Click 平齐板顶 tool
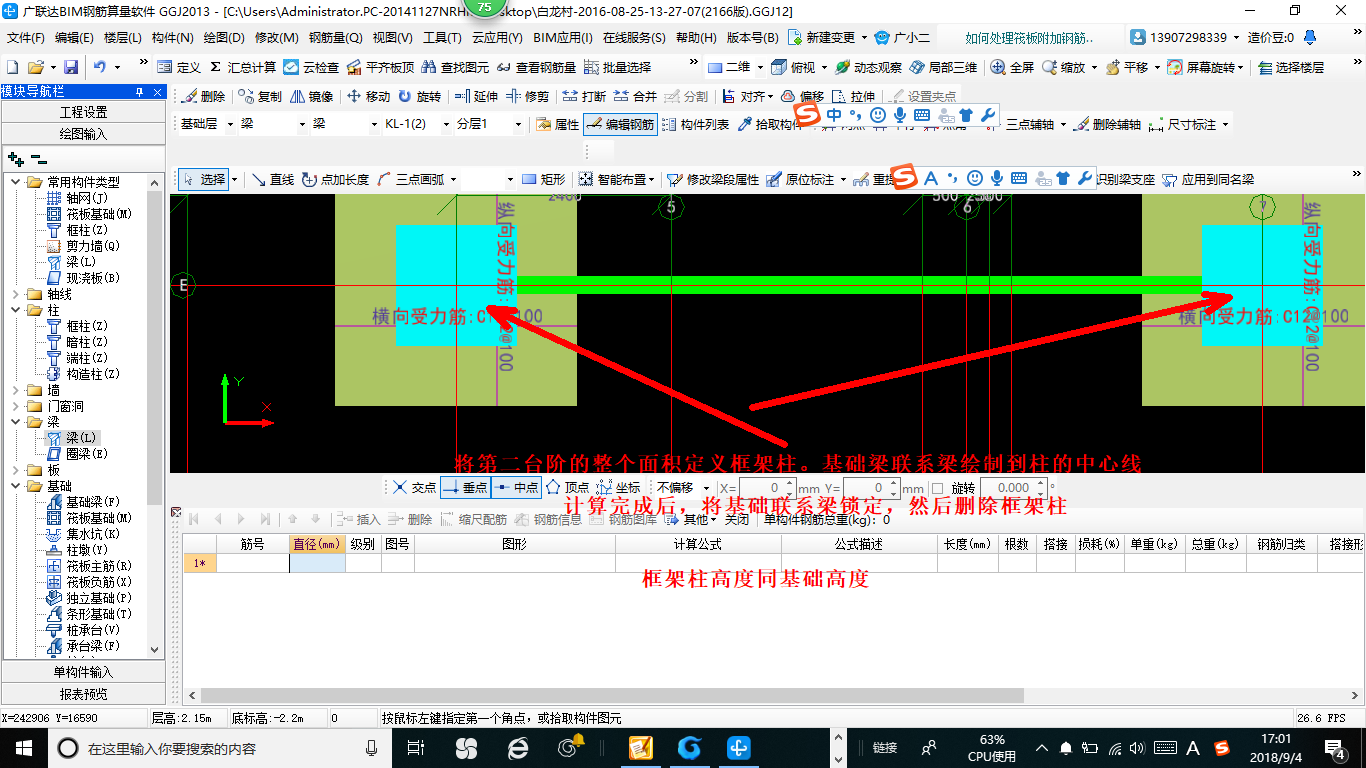 379,67
